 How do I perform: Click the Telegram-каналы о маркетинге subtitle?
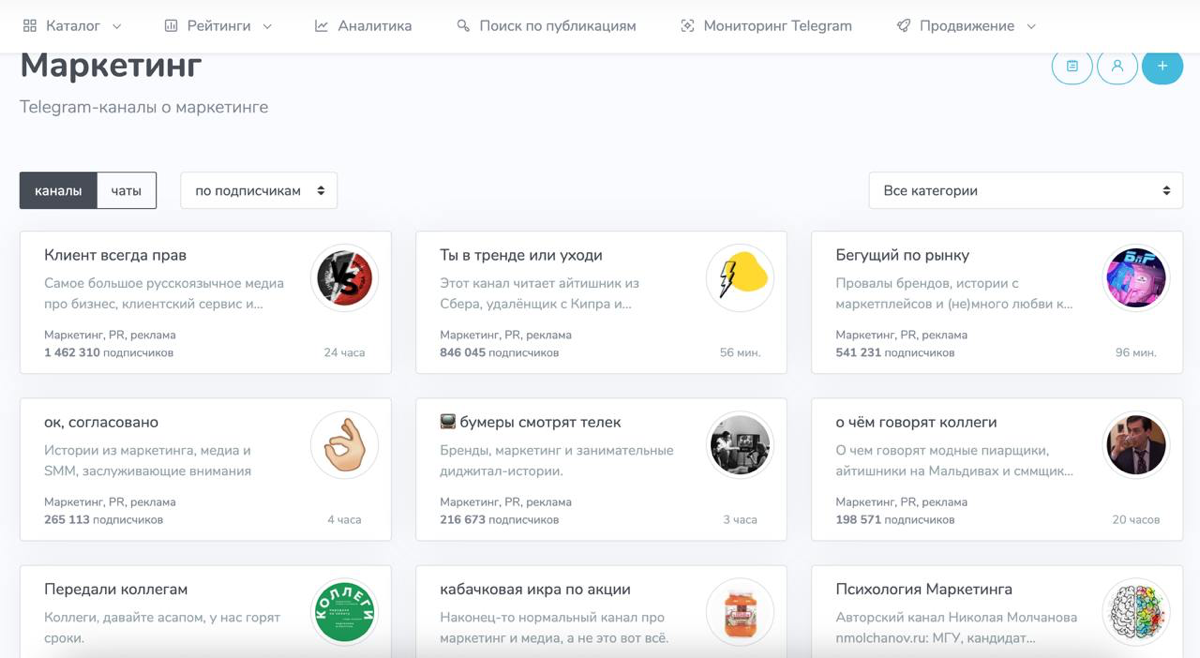pos(144,107)
